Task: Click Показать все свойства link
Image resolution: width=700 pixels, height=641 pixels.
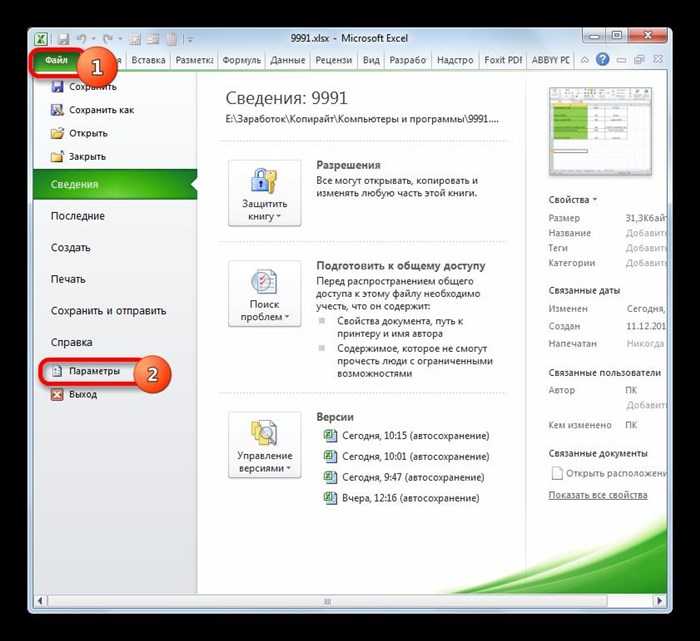Action: tap(598, 495)
